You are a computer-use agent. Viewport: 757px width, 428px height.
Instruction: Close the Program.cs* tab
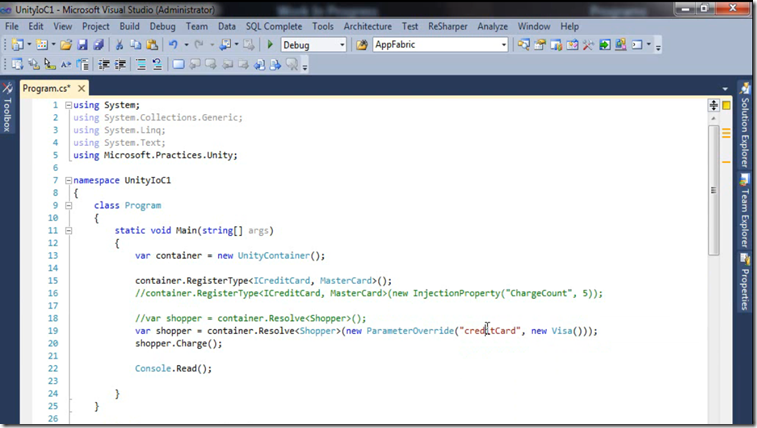click(82, 88)
